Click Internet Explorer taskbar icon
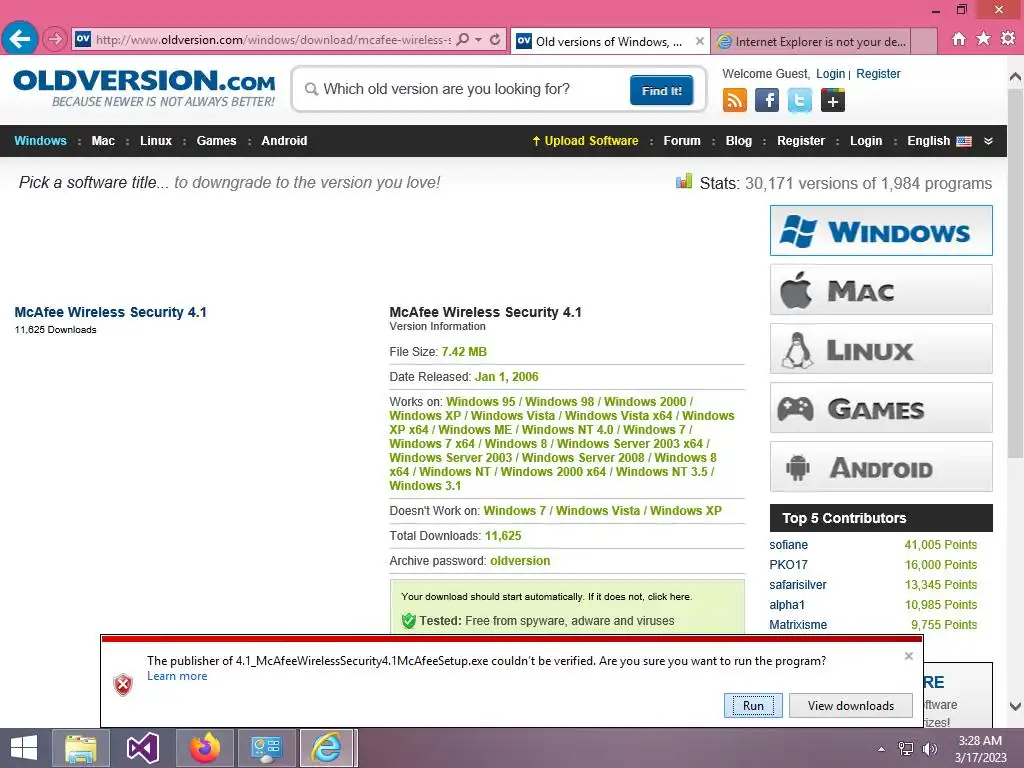Viewport: 1024px width, 768px height. (x=327, y=748)
